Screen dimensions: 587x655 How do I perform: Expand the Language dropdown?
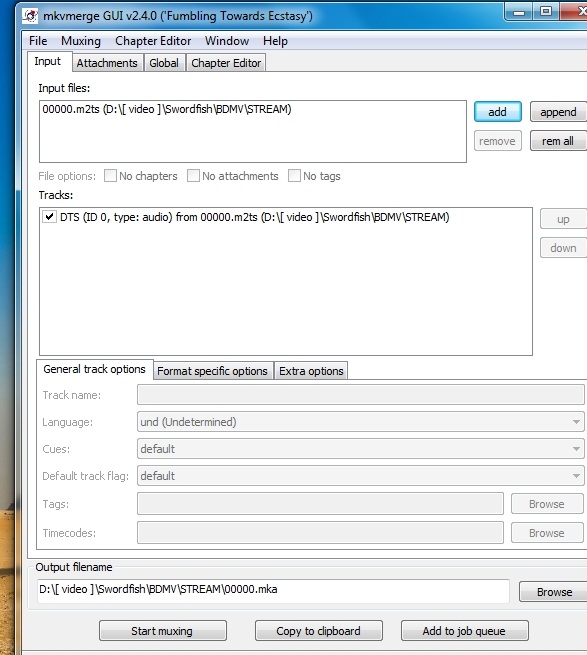(361, 421)
